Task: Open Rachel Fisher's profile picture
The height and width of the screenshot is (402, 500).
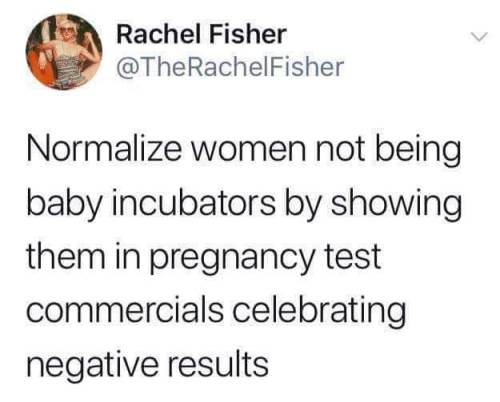Action: [64, 52]
